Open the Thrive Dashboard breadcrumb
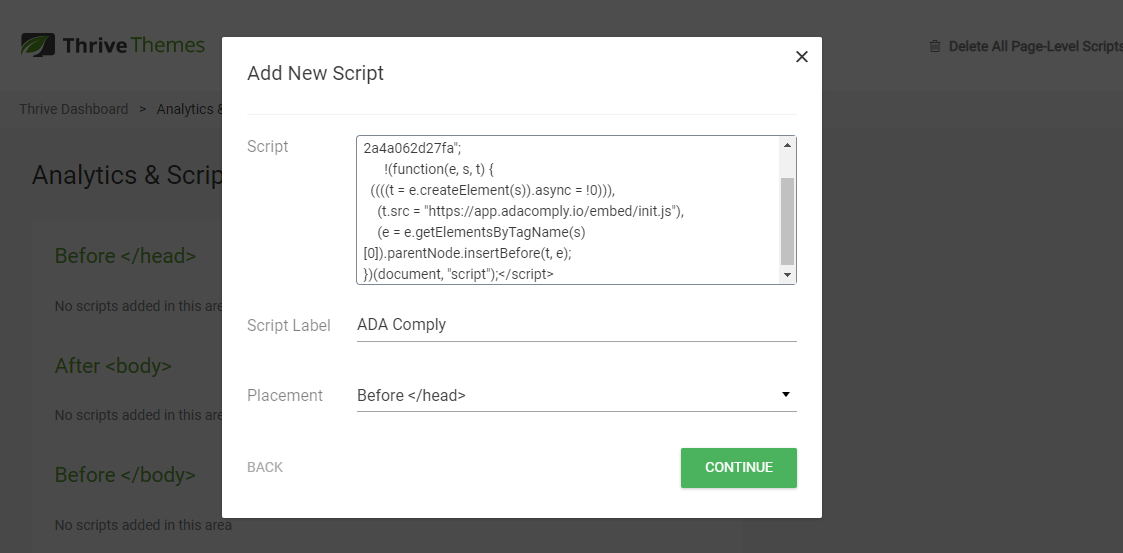Viewport: 1123px width, 553px height. click(x=74, y=109)
